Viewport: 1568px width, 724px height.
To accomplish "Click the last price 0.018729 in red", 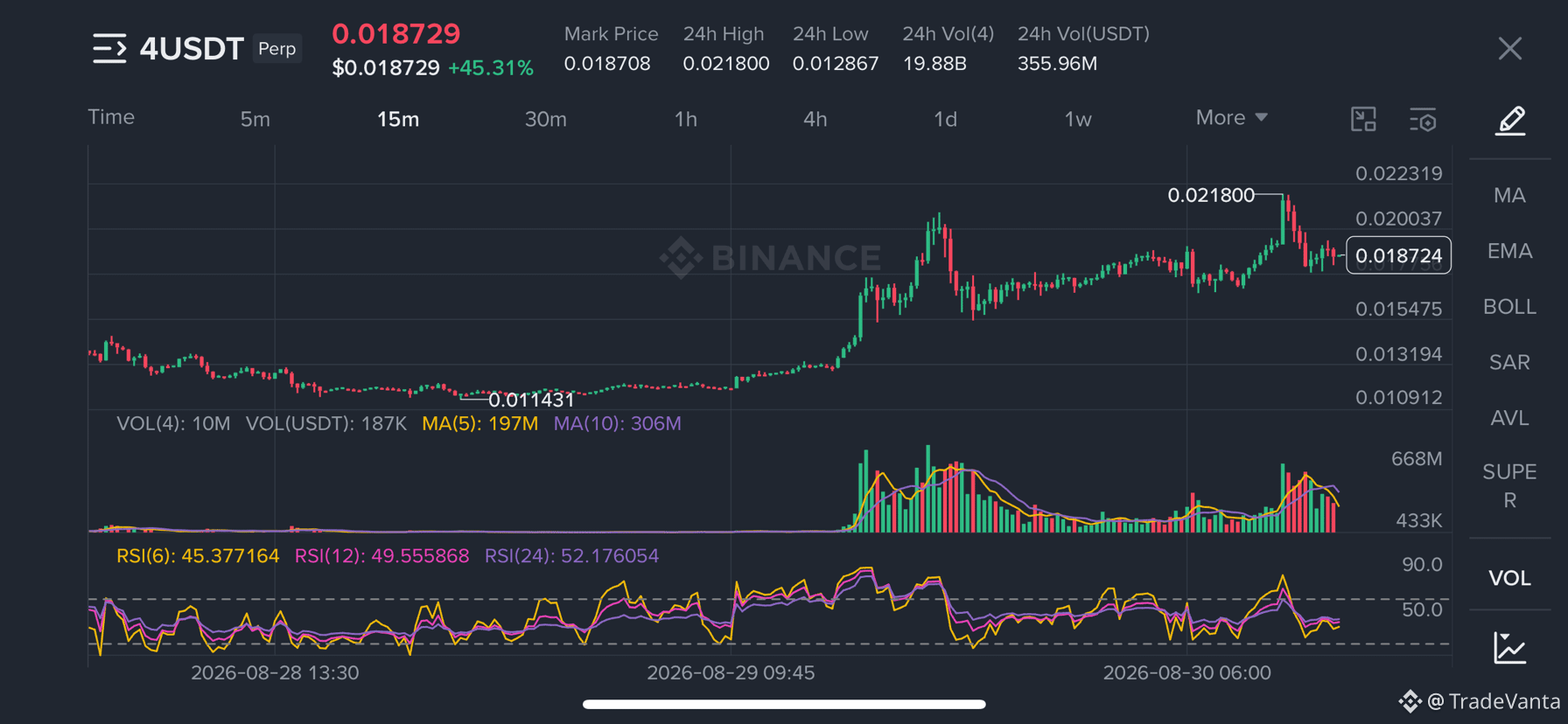I will click(x=396, y=33).
